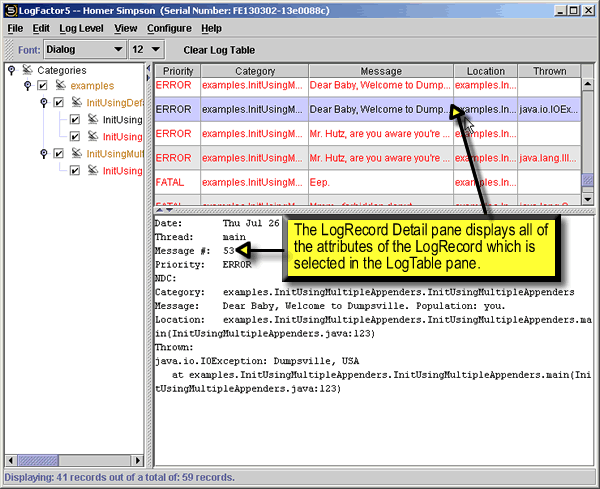Click the LogFactor5 title bar app icon
This screenshot has width=600, height=489.
10,9
